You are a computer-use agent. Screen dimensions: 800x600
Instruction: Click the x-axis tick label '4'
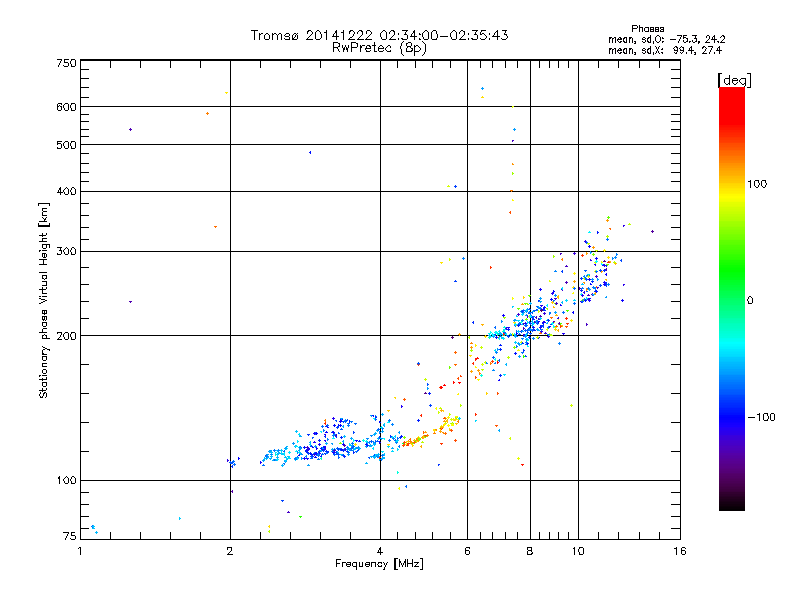[x=380, y=551]
